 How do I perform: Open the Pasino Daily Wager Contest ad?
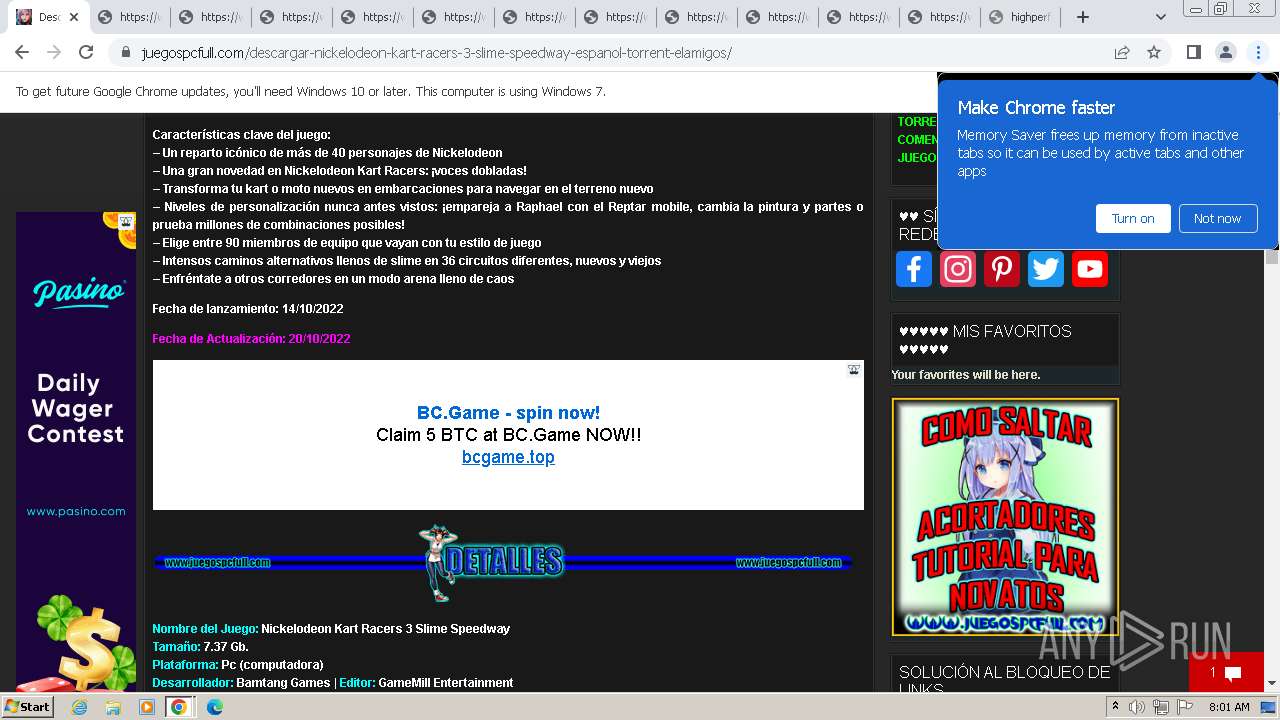76,450
